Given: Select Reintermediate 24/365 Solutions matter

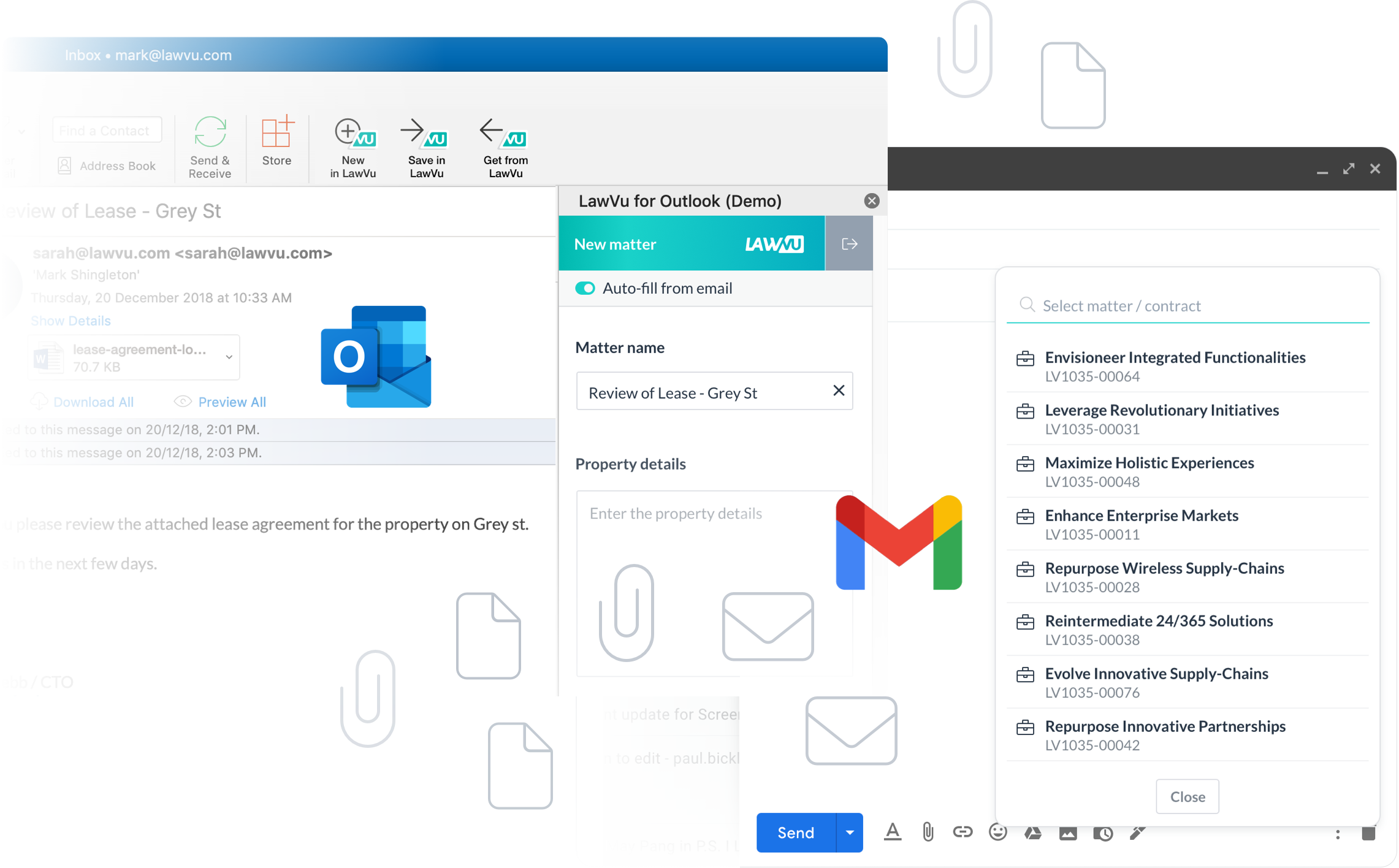Looking at the screenshot, I should 1187,630.
